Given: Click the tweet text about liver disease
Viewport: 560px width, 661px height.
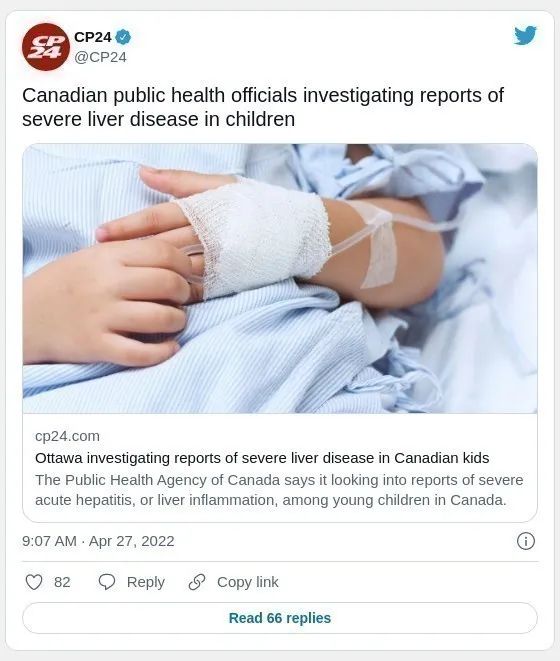Looking at the screenshot, I should click(x=263, y=107).
